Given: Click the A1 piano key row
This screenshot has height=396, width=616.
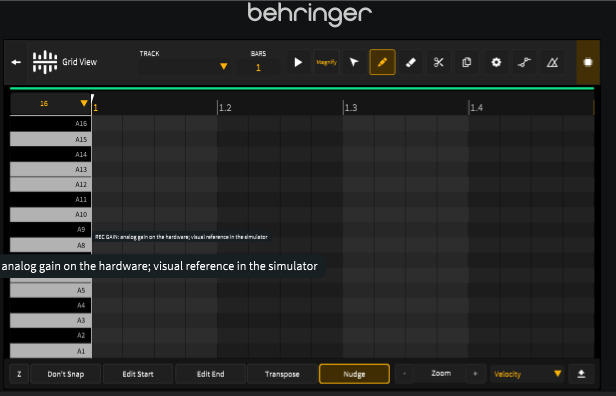Looking at the screenshot, I should [50, 351].
